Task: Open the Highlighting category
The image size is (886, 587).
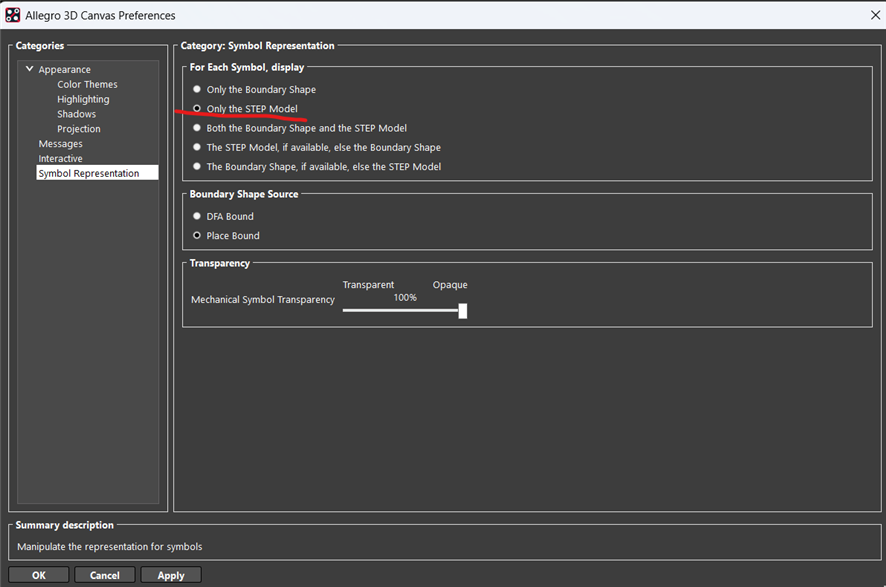Action: [83, 99]
